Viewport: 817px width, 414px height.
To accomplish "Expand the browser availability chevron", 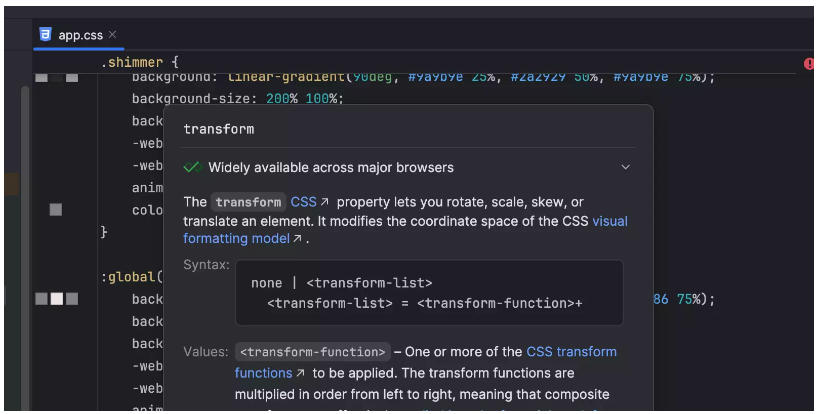I will click(625, 167).
